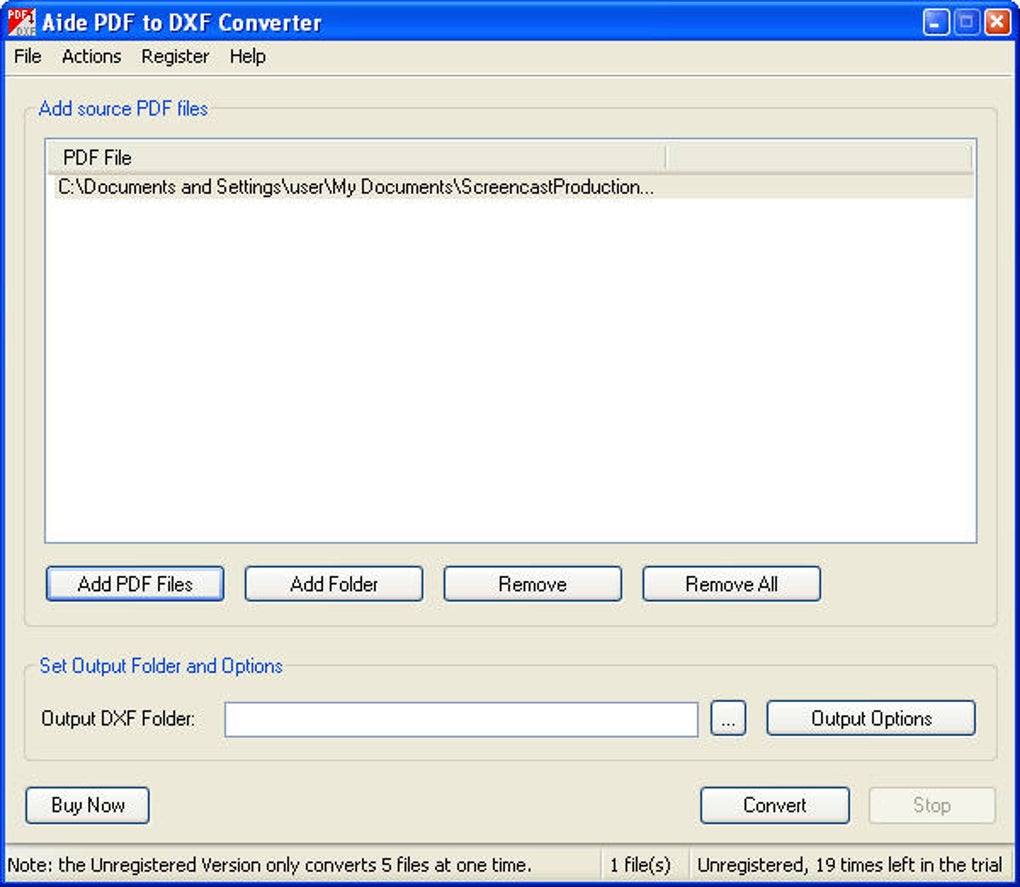The image size is (1020, 887).
Task: Open the File menu
Action: coord(27,57)
